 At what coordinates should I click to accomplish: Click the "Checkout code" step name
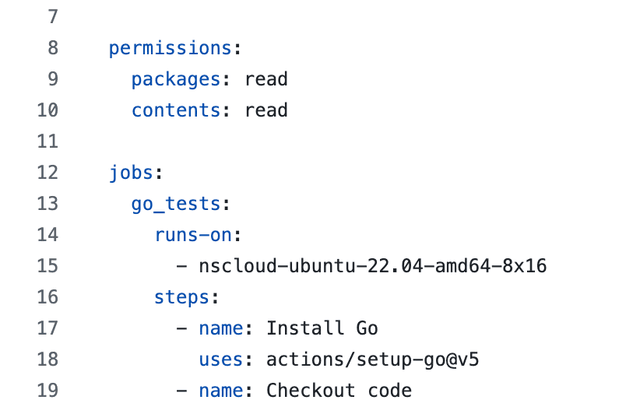(339, 390)
